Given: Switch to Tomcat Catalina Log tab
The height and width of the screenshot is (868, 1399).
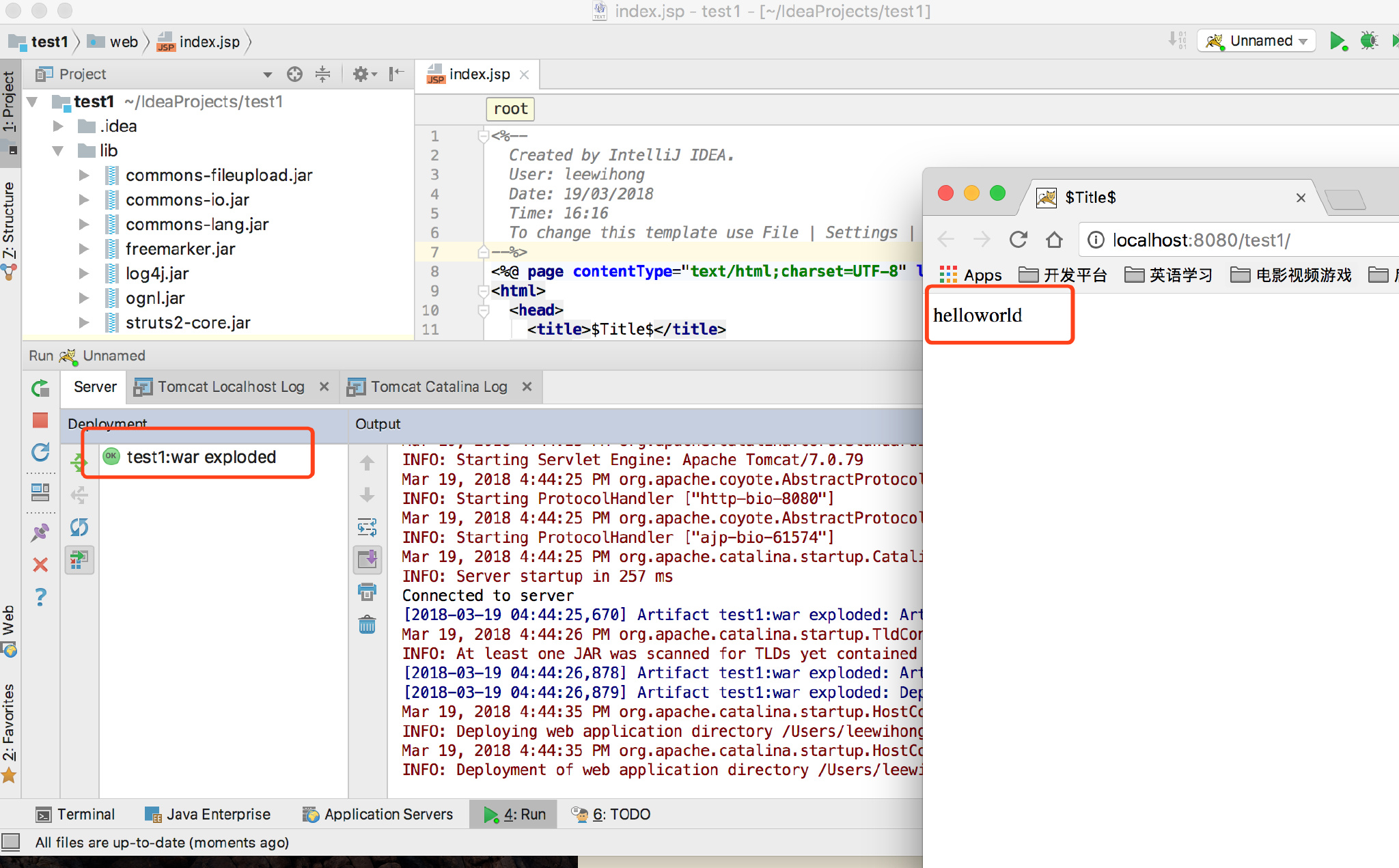Looking at the screenshot, I should point(438,387).
